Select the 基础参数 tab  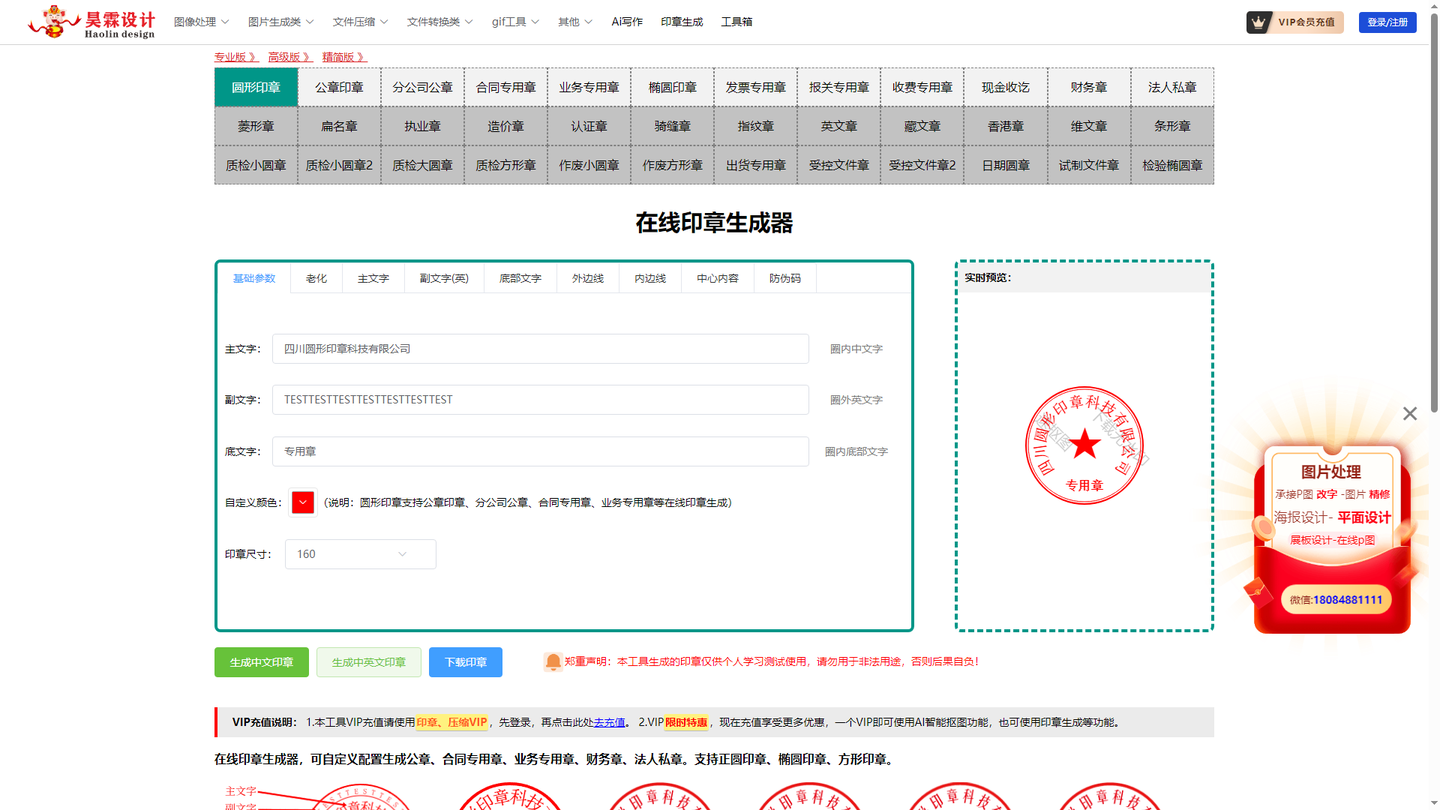click(254, 278)
